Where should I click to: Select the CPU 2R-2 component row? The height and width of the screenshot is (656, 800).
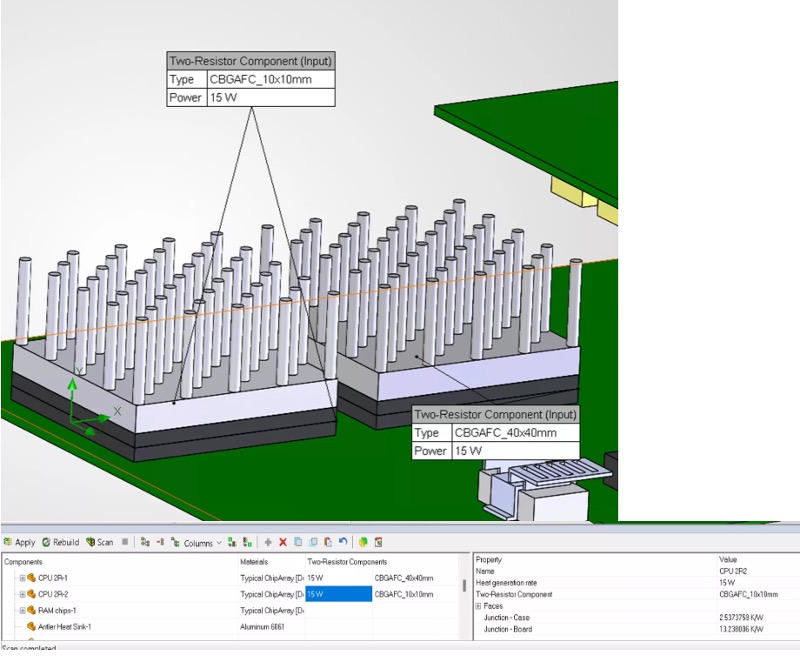tap(53, 594)
